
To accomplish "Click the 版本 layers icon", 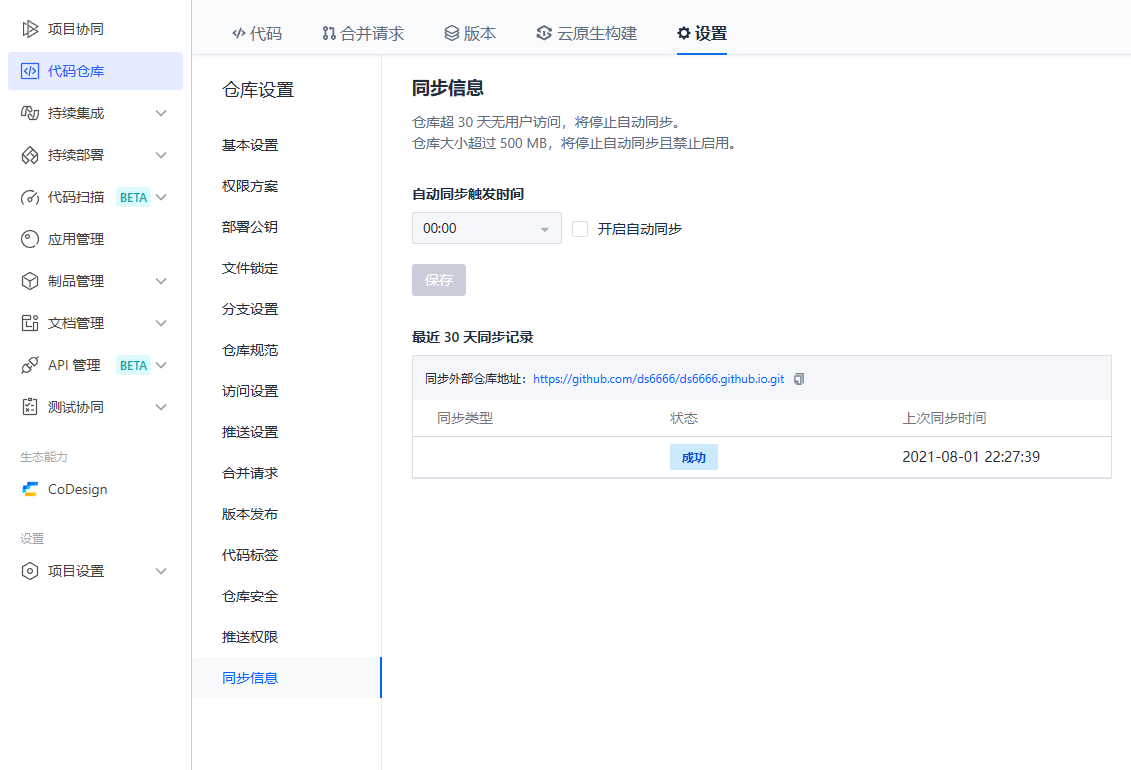I will tap(452, 33).
